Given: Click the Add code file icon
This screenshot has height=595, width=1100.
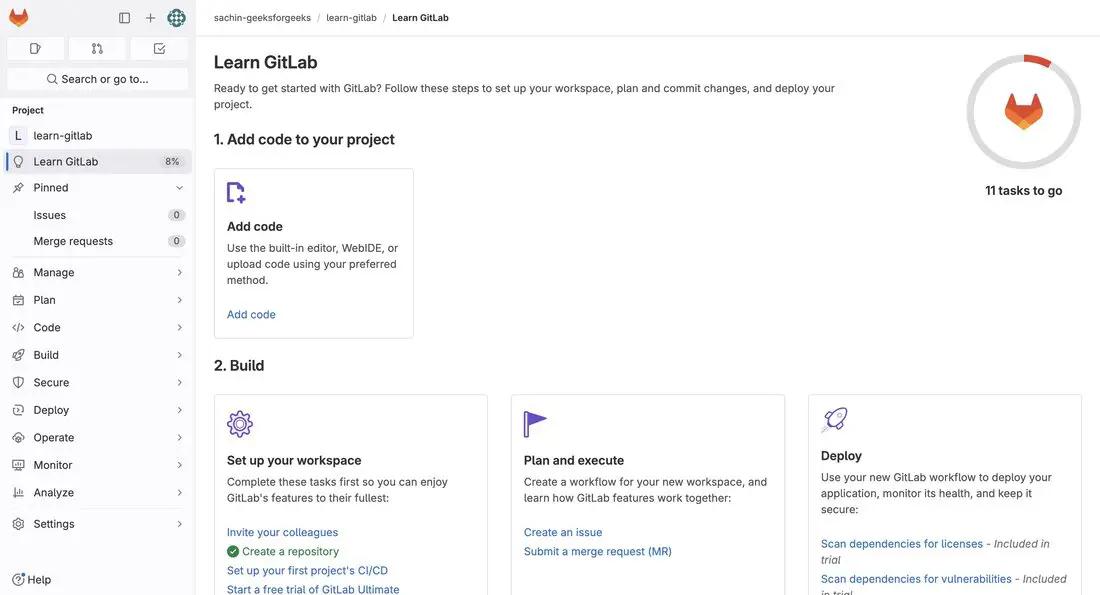Looking at the screenshot, I should coord(236,193).
